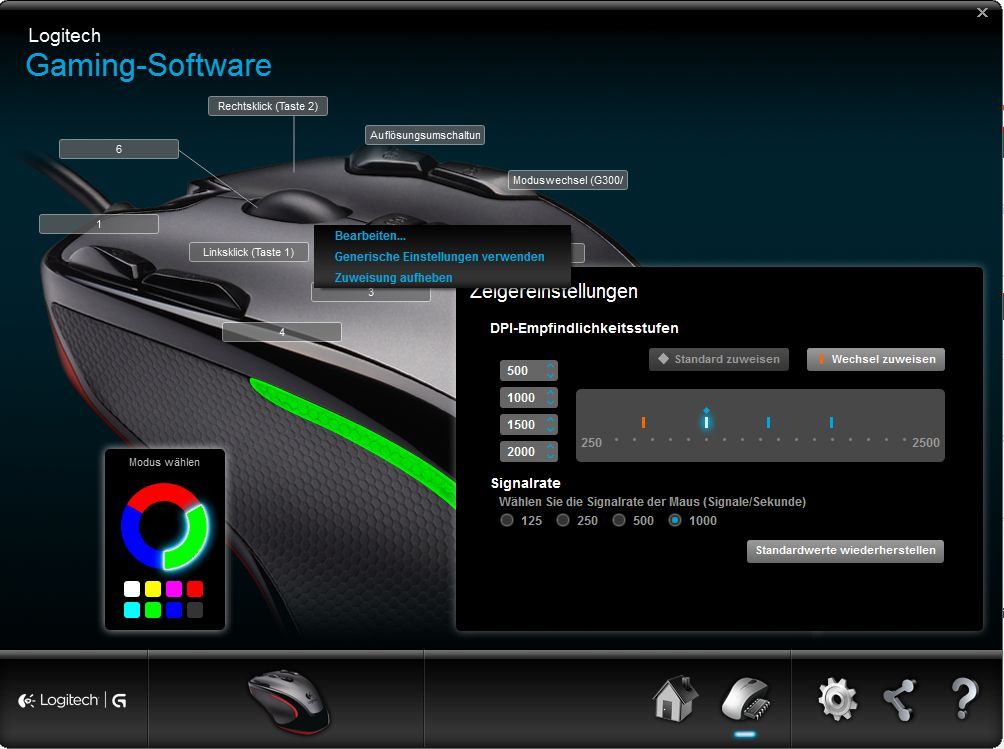
Task: Click the 1000 DPI value field
Action: pos(529,398)
